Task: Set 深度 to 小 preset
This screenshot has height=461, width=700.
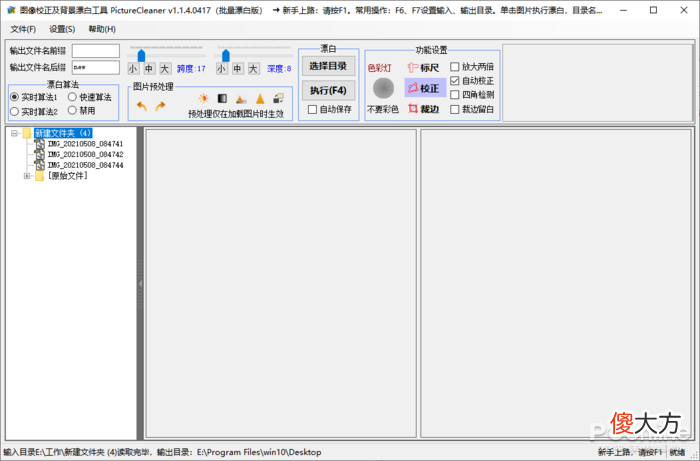Action: 221,69
